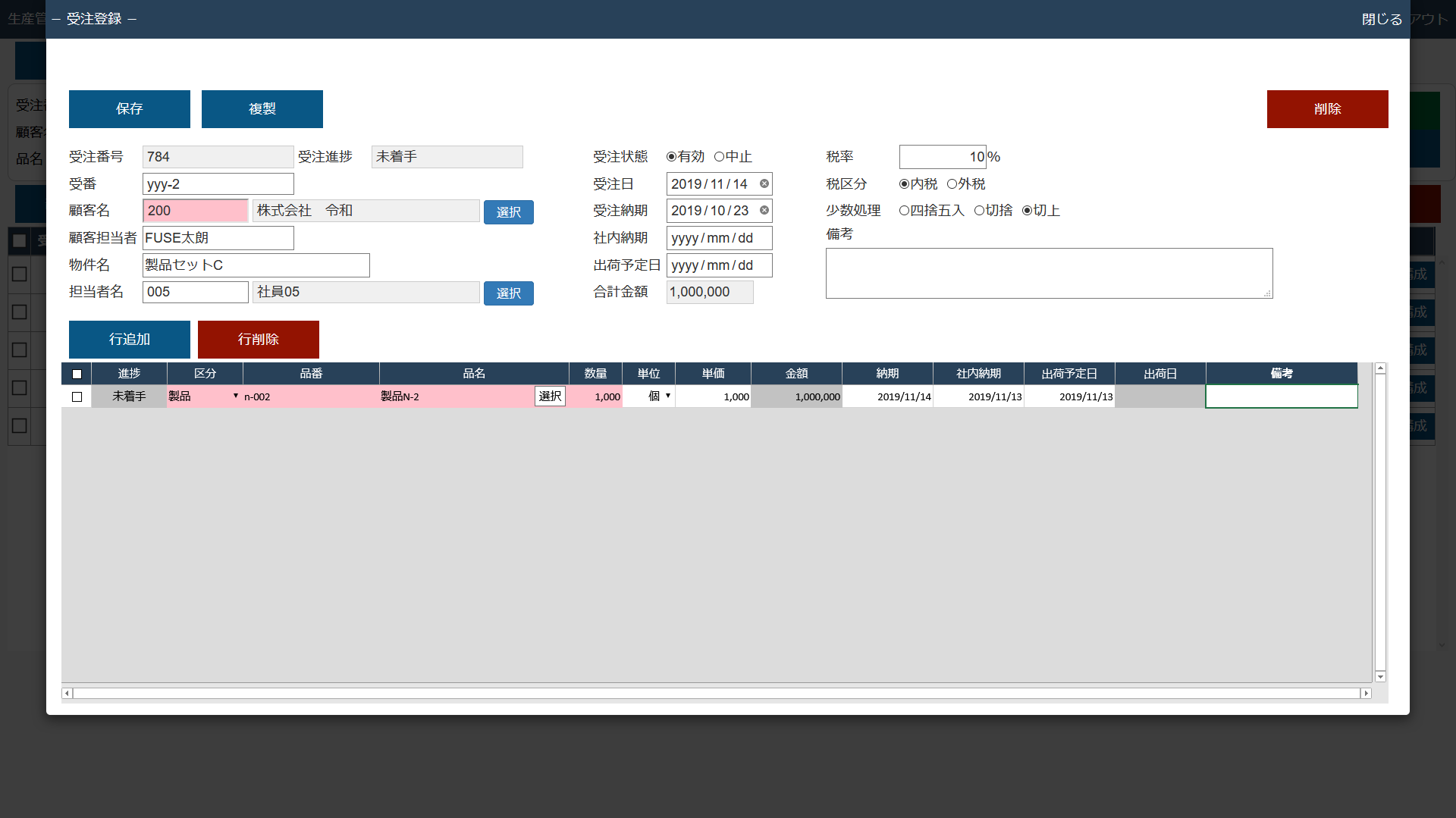This screenshot has width=1456, height=818.
Task: Tick the checkbox on the 製品N-2 row
Action: click(77, 396)
